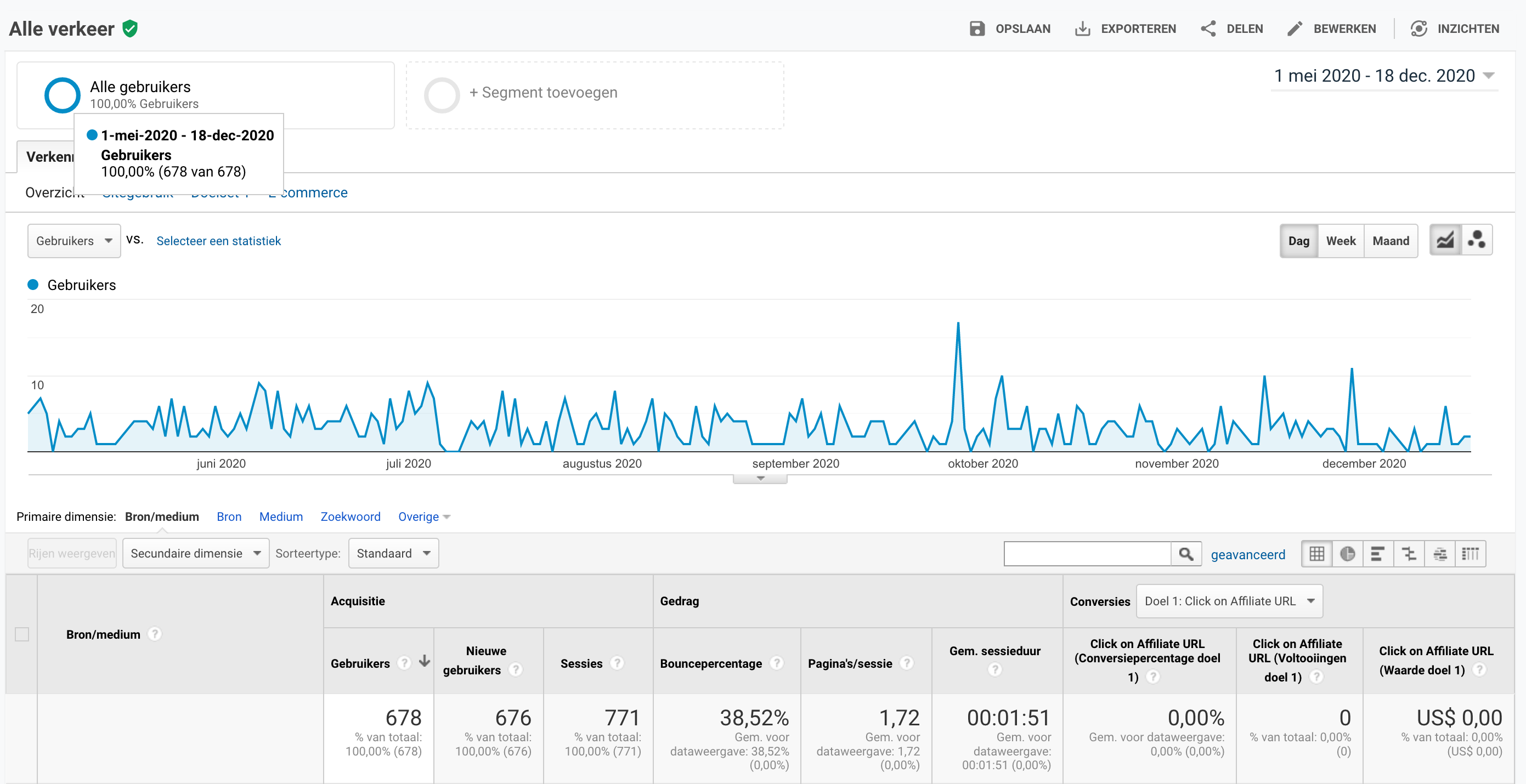Image resolution: width=1526 pixels, height=784 pixels.
Task: Choose Zoekwoord primary dimension
Action: click(x=350, y=516)
